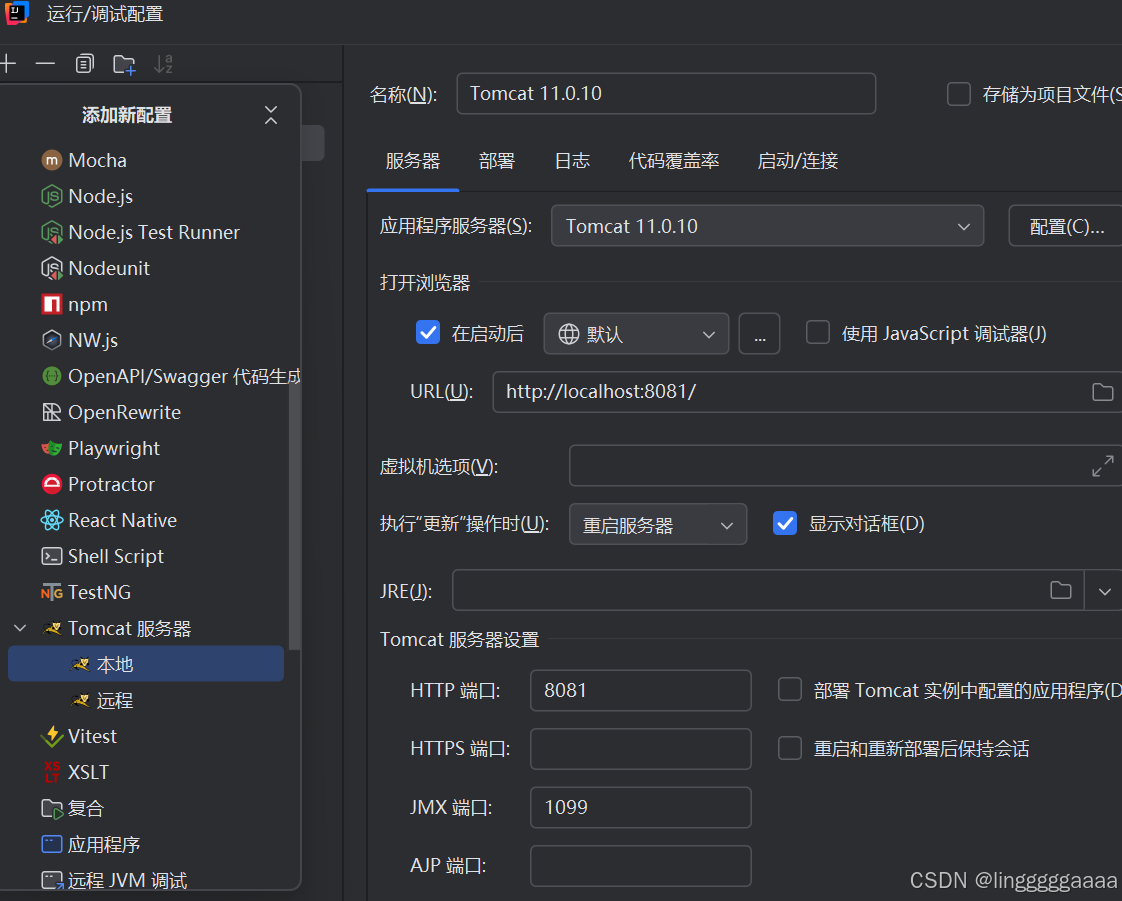Click the HTTPS 端口 field

[640, 749]
